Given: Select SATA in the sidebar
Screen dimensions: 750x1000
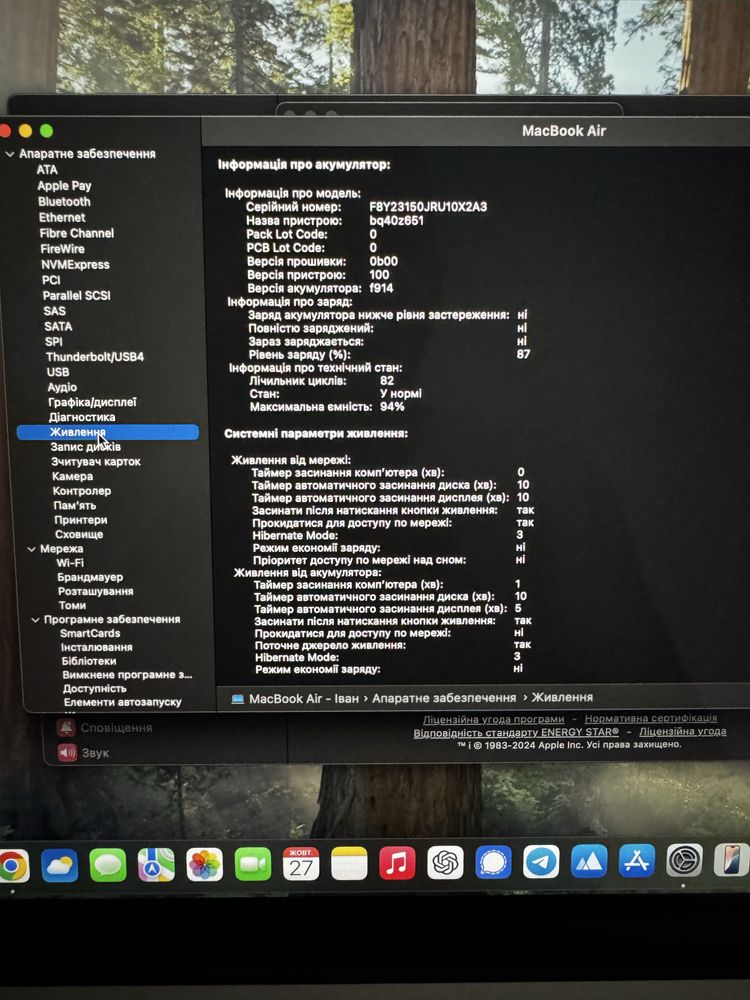Looking at the screenshot, I should [58, 326].
